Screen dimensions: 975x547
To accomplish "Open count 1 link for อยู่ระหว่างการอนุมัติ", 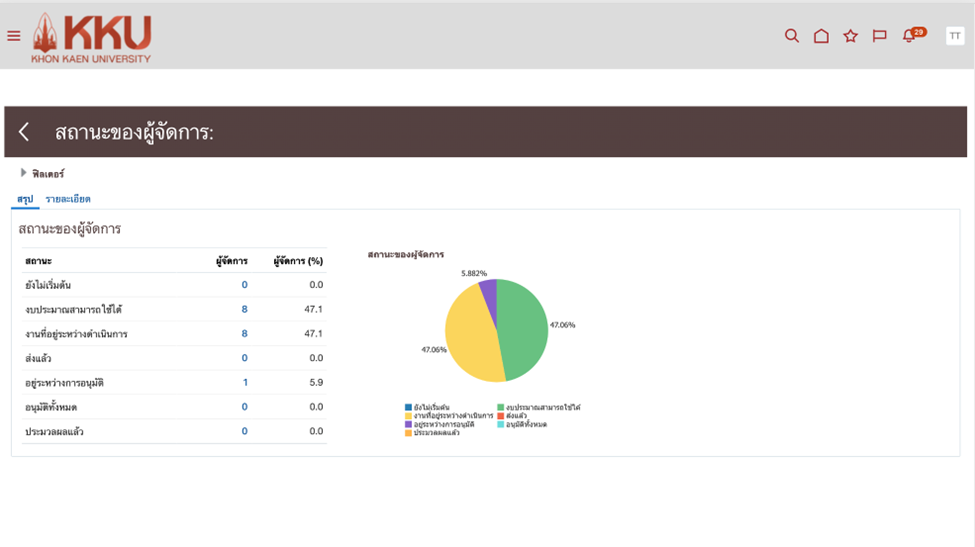I will click(x=245, y=383).
